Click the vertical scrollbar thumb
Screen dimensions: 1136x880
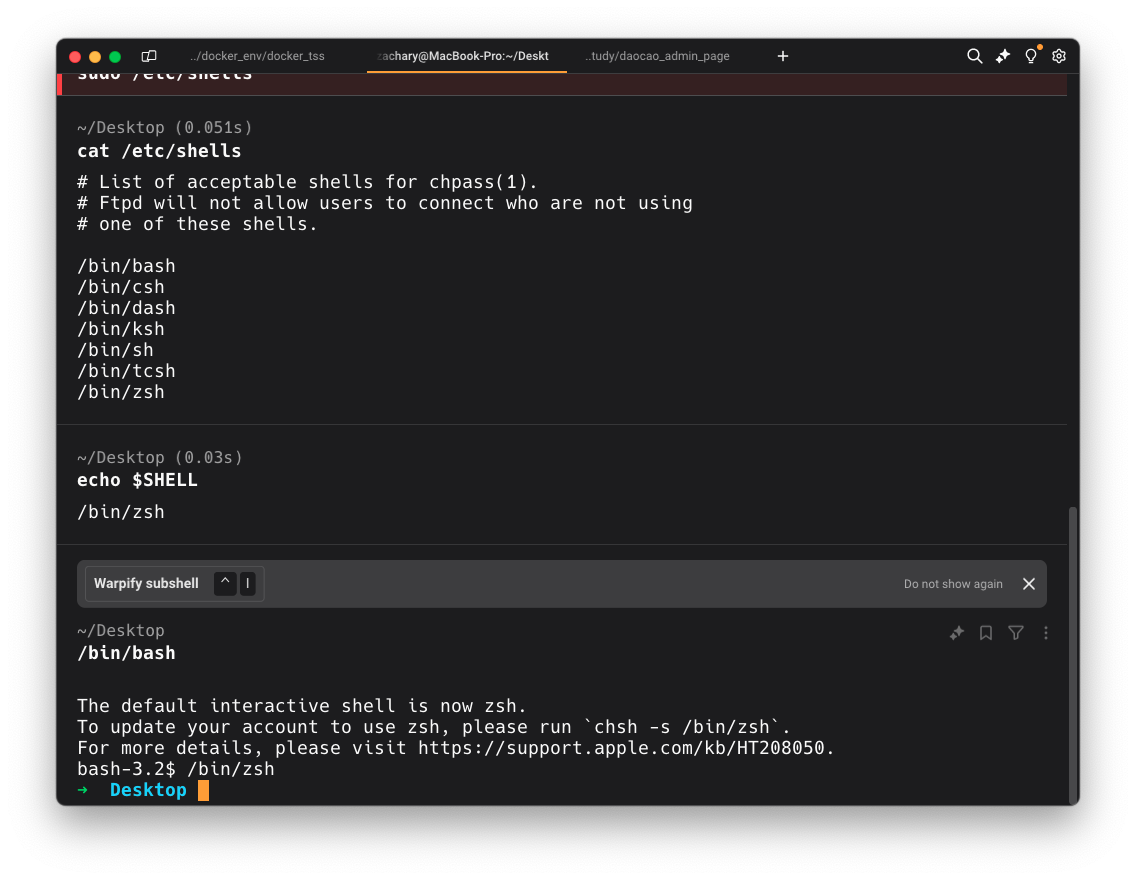pyautogui.click(x=1073, y=650)
